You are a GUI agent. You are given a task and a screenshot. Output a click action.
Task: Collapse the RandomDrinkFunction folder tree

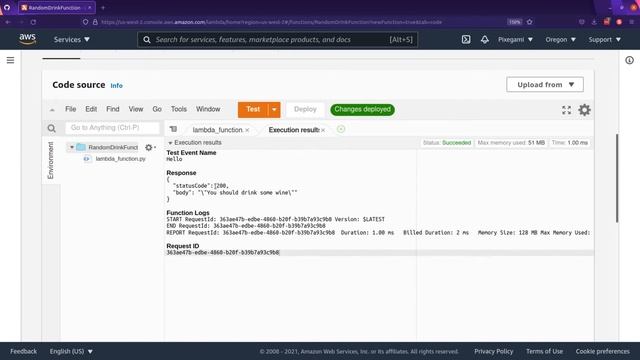[x=72, y=147]
